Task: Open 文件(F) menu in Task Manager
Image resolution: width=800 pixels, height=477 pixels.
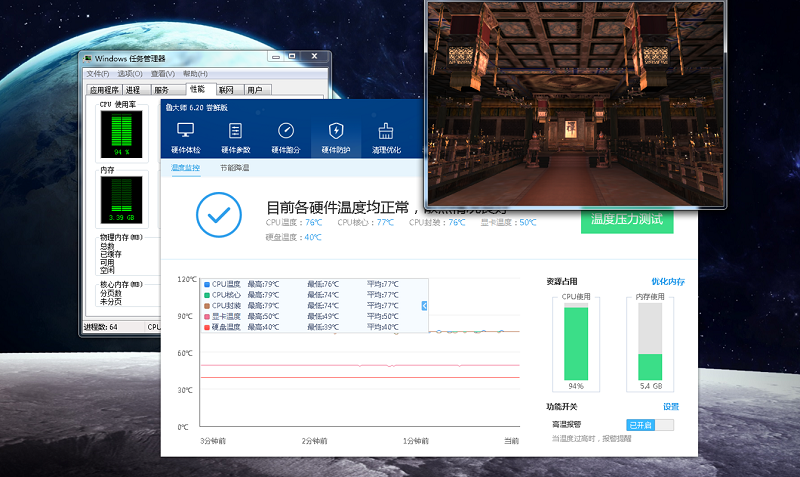Action: (97, 73)
